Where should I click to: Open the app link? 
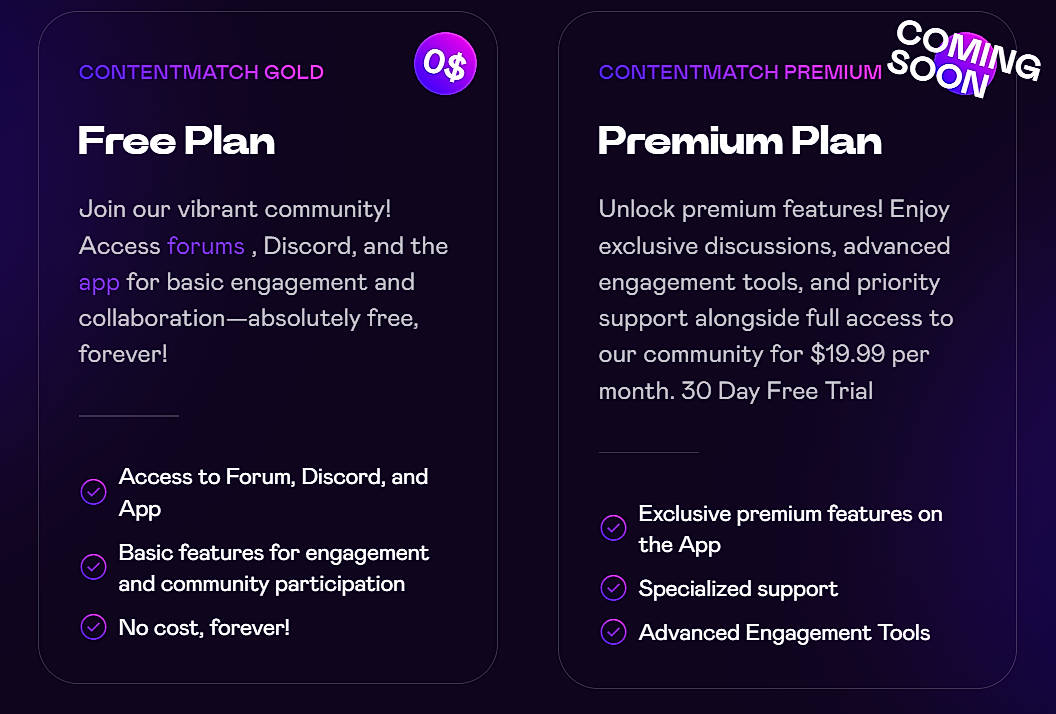[x=98, y=282]
